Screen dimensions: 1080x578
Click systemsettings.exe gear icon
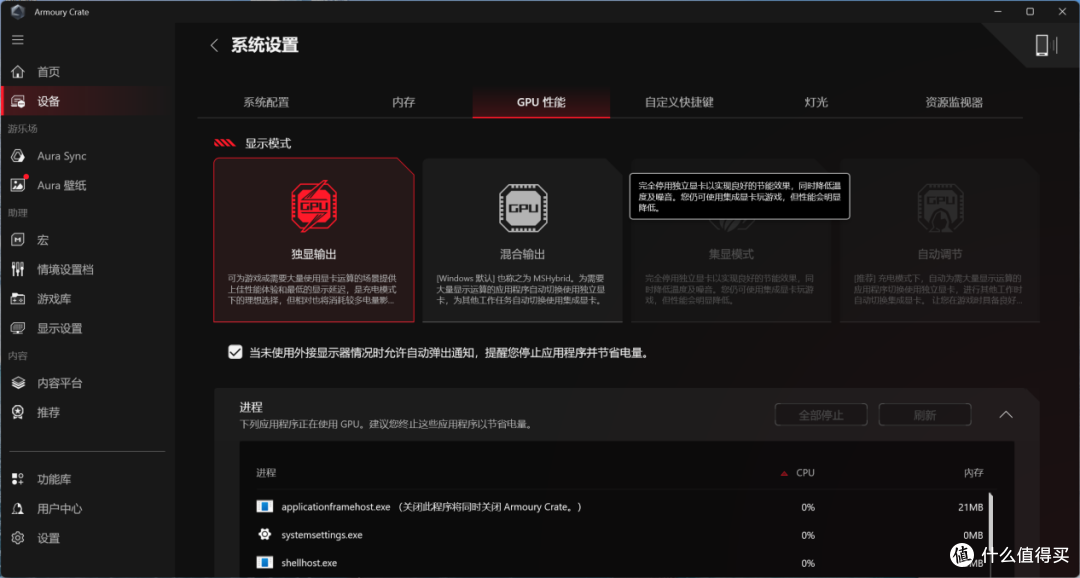point(264,535)
